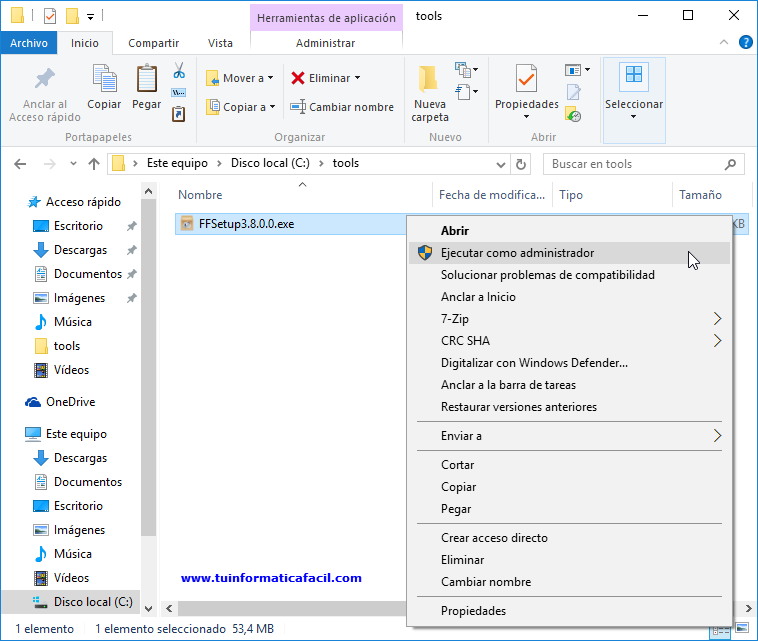Switch to Details view icon
This screenshot has width=758, height=641.
(720, 631)
